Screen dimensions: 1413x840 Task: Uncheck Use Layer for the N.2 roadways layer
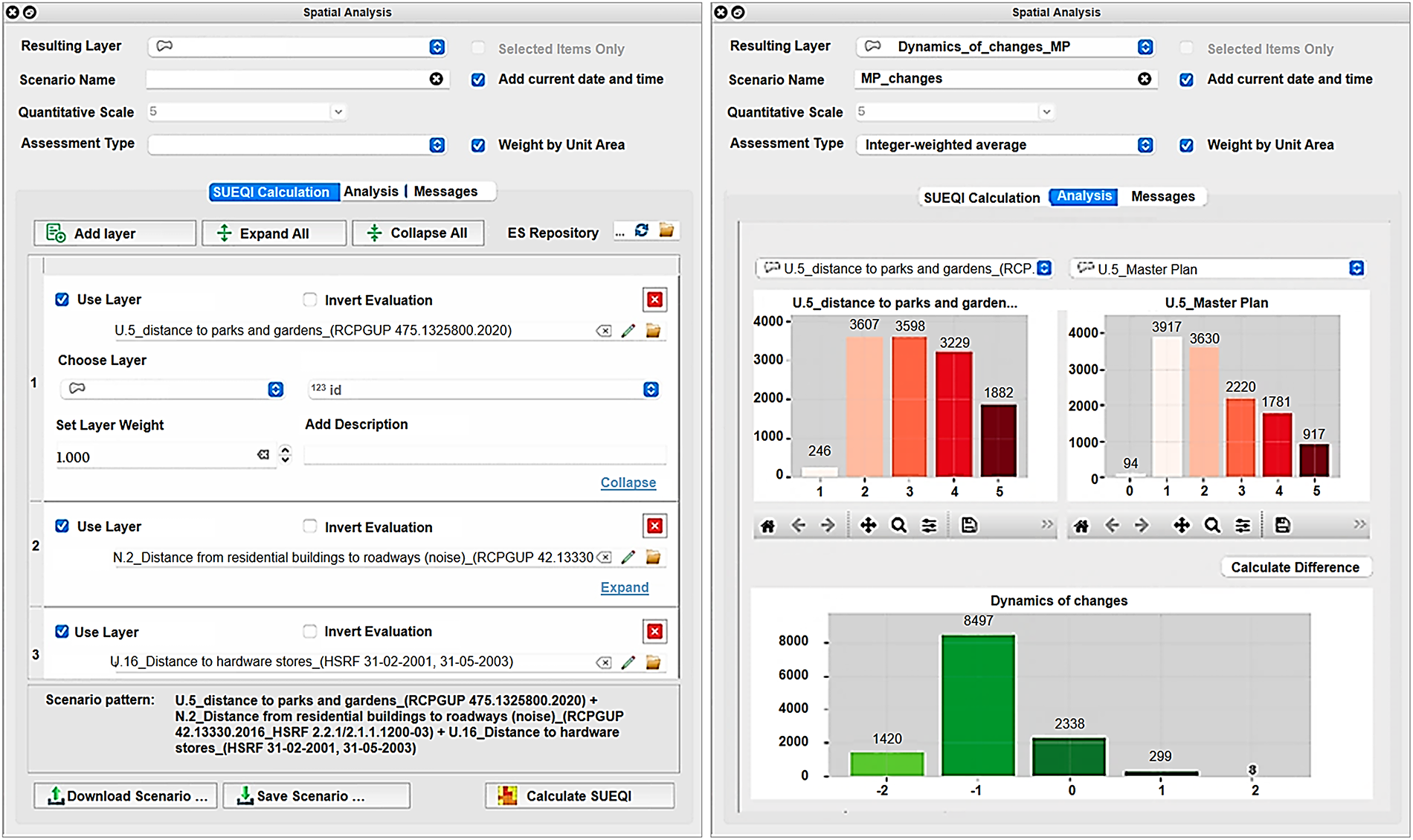[62, 526]
